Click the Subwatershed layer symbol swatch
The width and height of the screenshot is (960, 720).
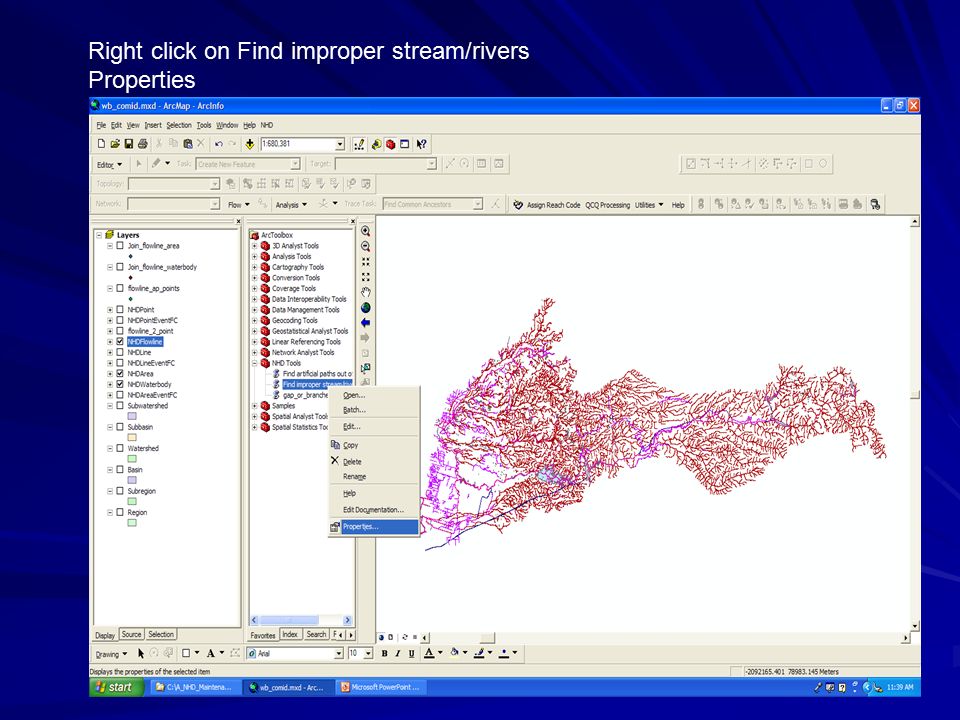click(x=132, y=416)
